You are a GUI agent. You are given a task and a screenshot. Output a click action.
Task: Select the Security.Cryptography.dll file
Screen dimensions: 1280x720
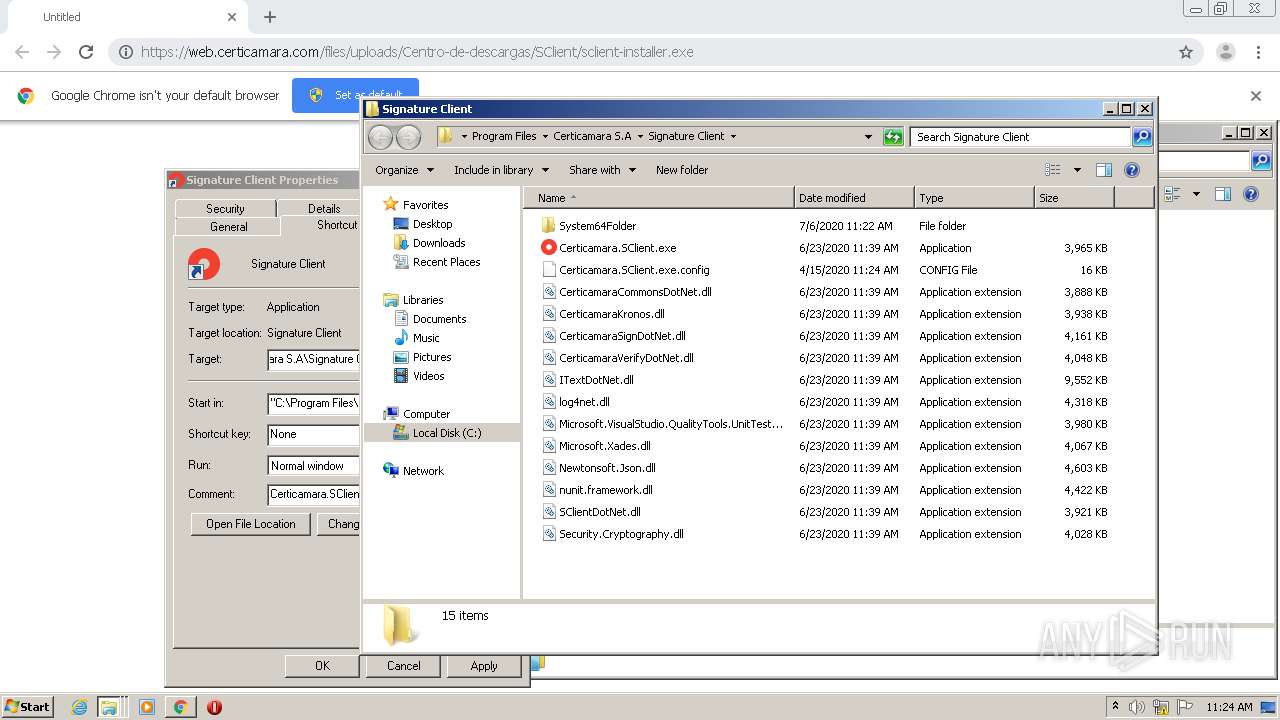pos(621,534)
